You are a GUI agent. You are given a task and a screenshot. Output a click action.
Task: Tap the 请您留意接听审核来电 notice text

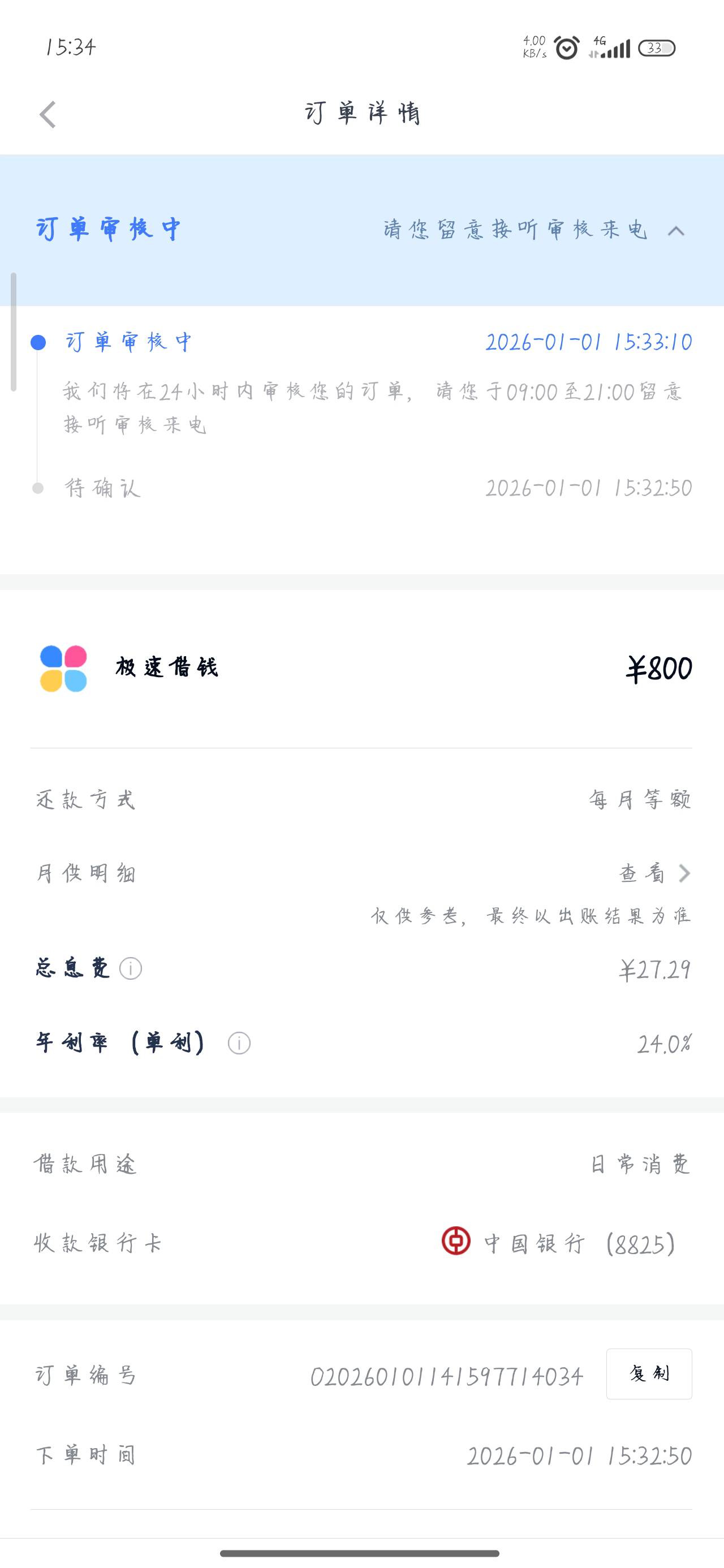click(515, 230)
